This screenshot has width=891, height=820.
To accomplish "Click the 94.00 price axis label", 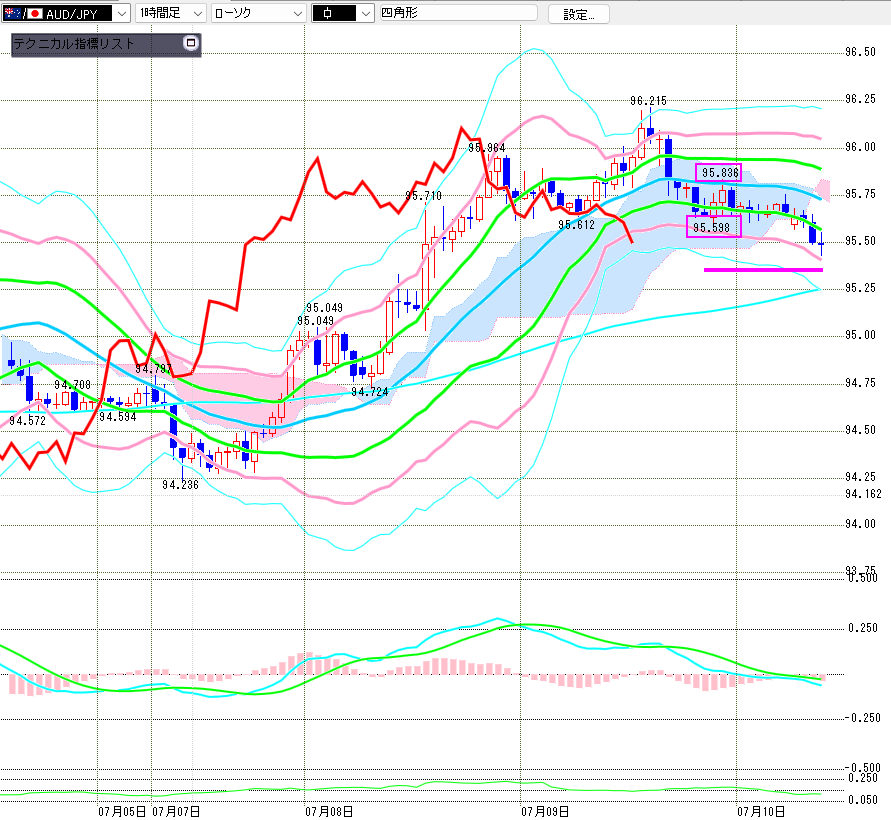I will point(860,524).
